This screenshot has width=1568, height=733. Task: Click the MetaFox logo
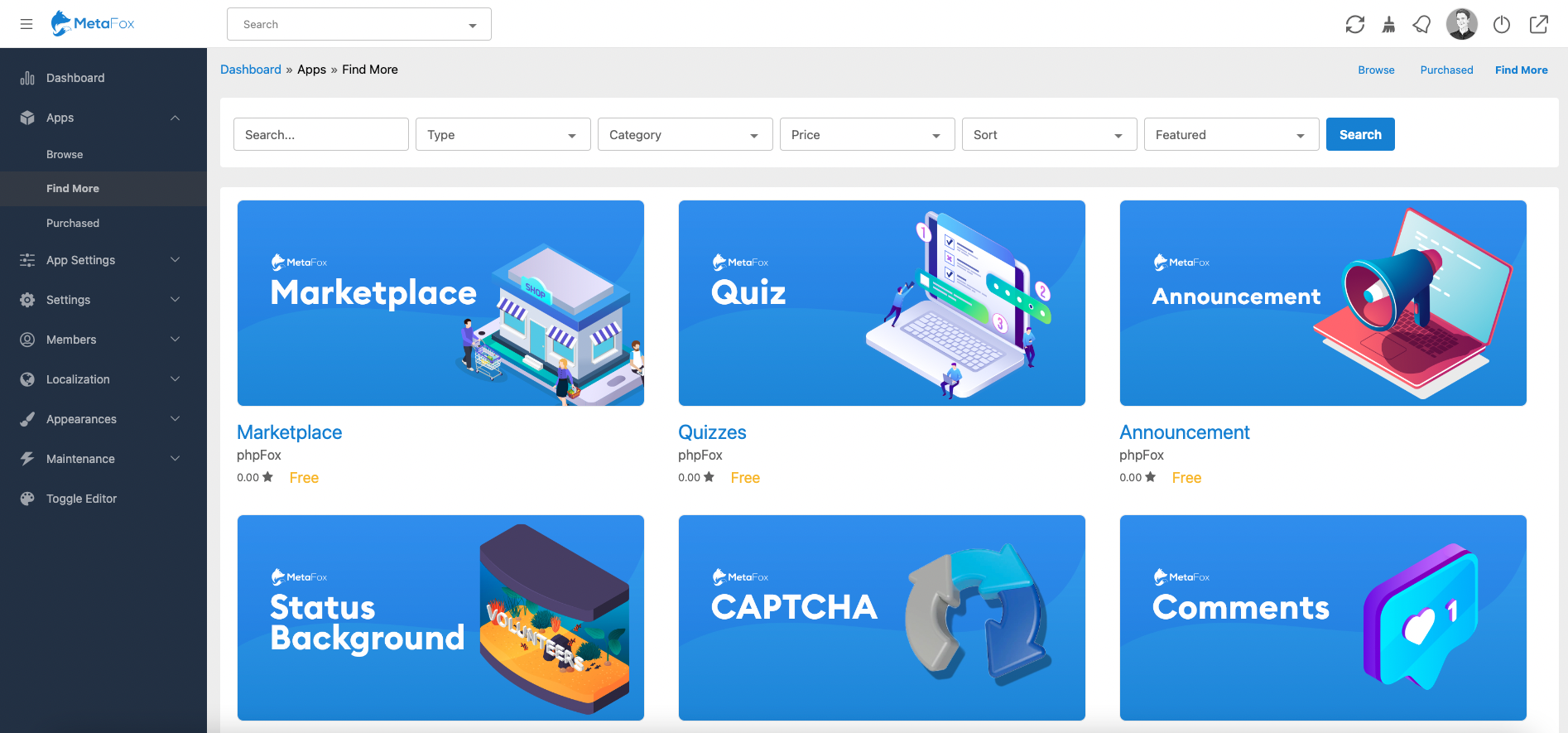93,23
